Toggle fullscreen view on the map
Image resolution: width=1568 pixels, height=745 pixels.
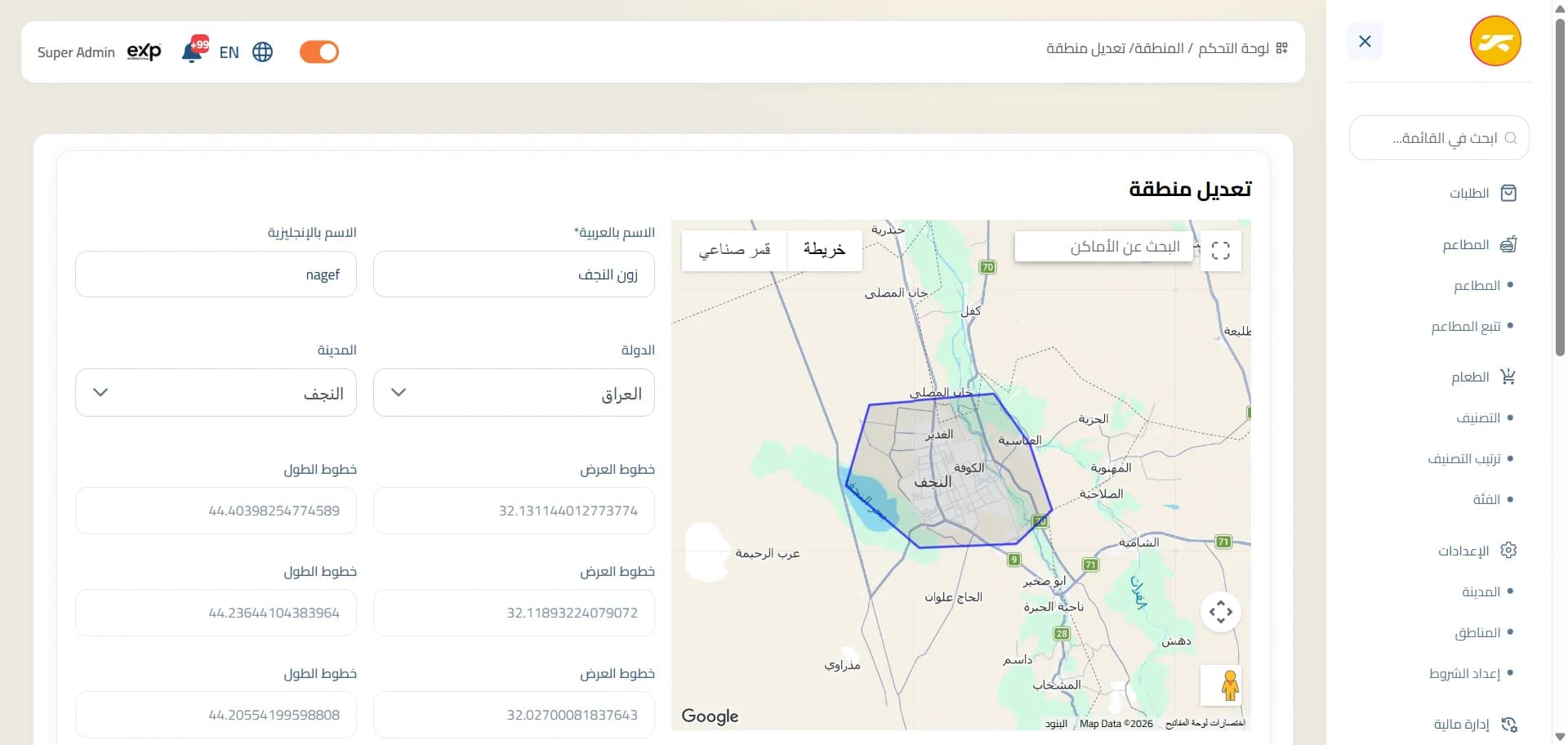(1221, 250)
